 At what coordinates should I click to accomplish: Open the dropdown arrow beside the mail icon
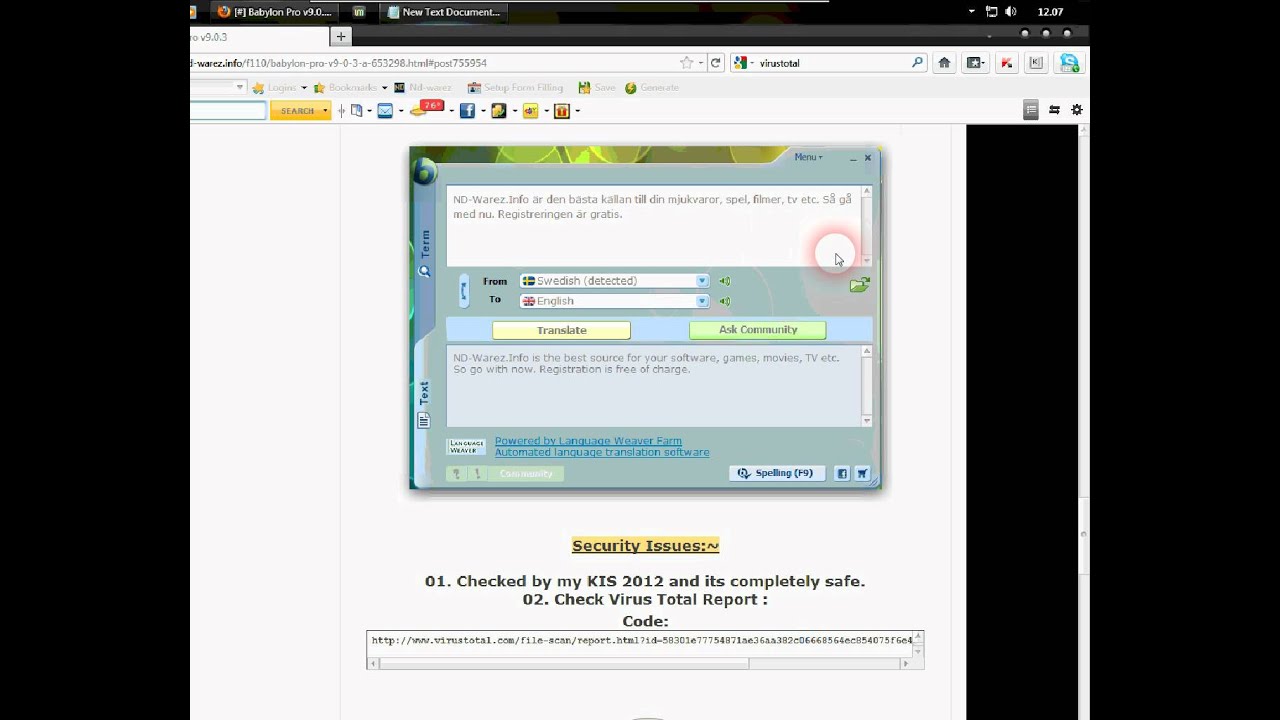coord(401,111)
